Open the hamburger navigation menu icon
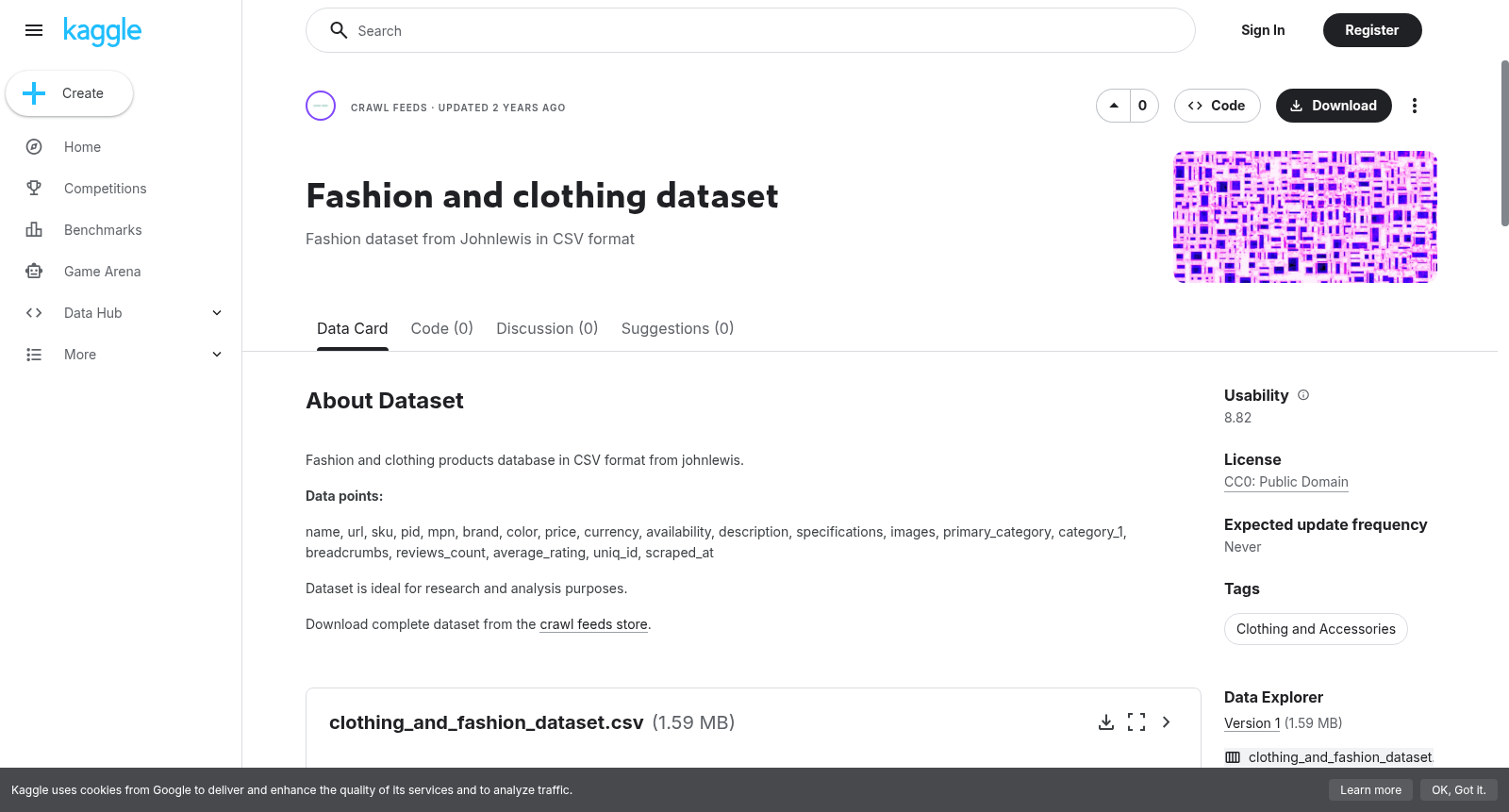 (x=34, y=30)
